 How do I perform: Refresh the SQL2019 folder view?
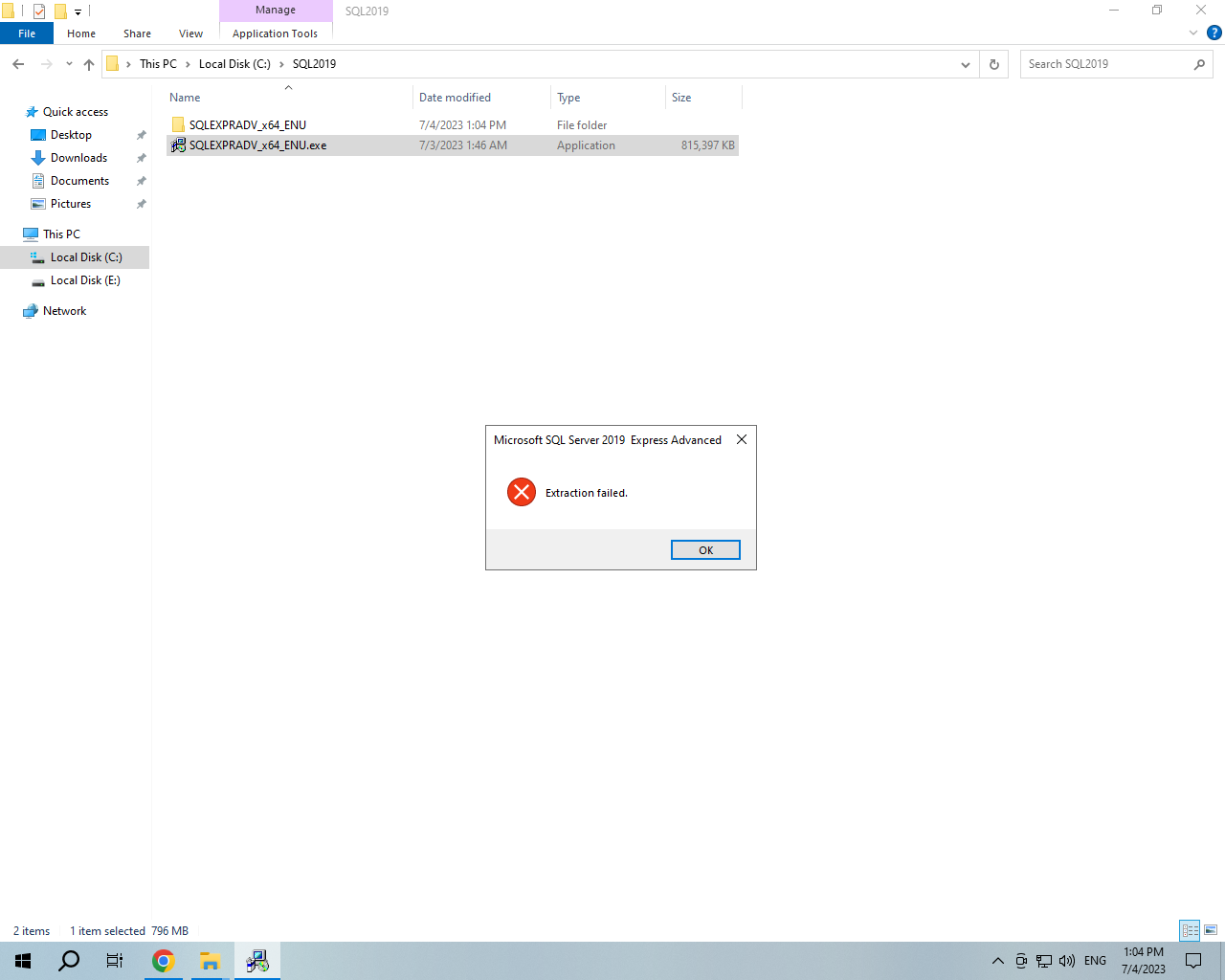click(993, 64)
